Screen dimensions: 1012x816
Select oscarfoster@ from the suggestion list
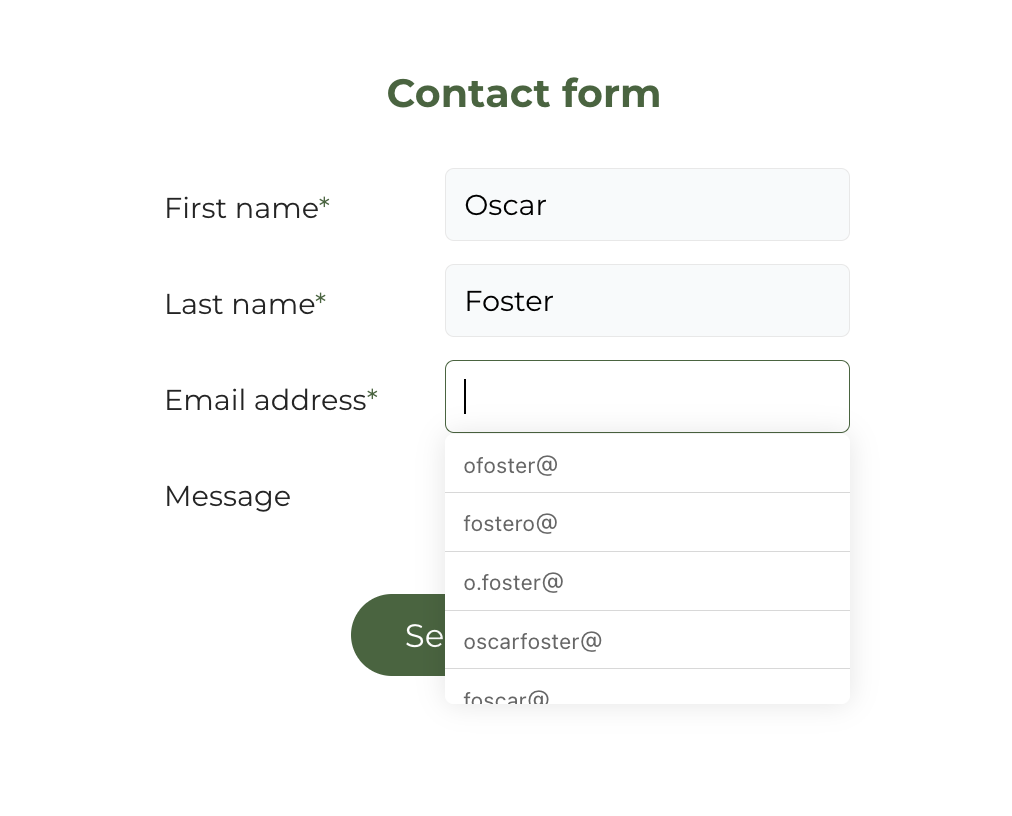(x=647, y=640)
